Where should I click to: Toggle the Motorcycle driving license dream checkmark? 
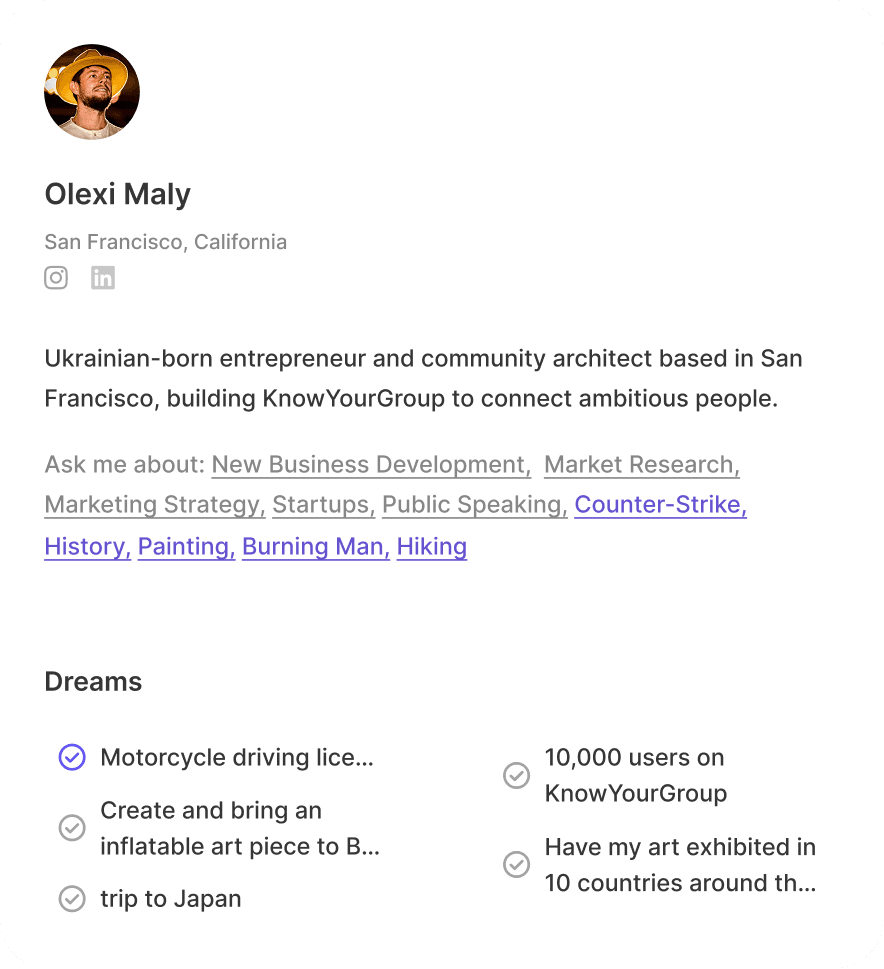[x=72, y=758]
